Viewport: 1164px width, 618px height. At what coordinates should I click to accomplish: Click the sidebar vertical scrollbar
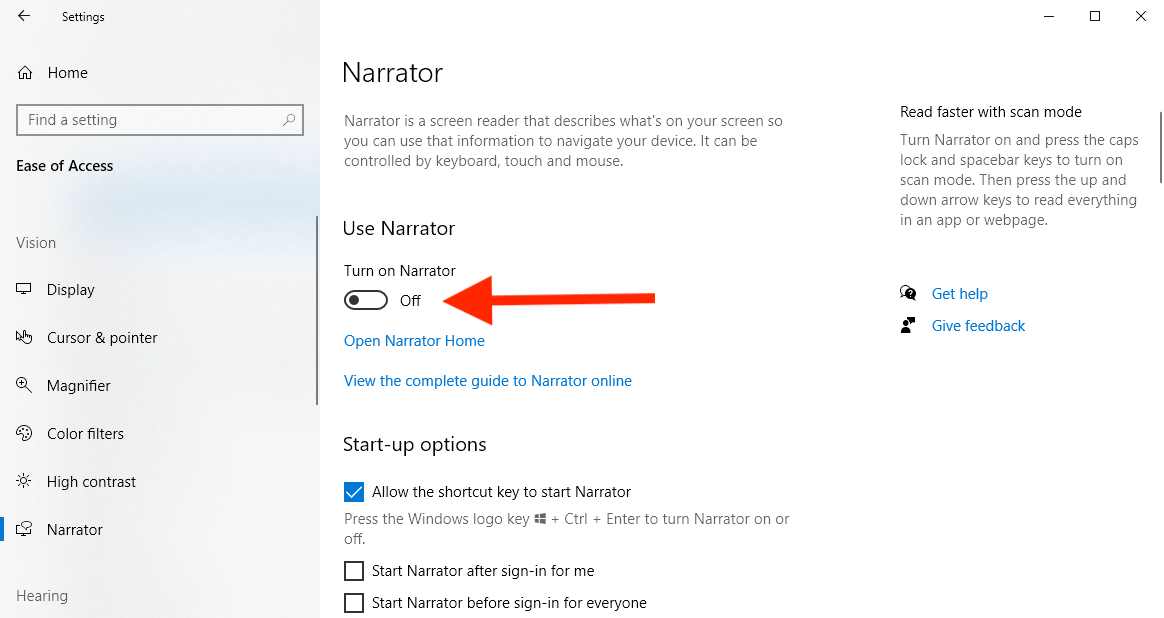(317, 310)
